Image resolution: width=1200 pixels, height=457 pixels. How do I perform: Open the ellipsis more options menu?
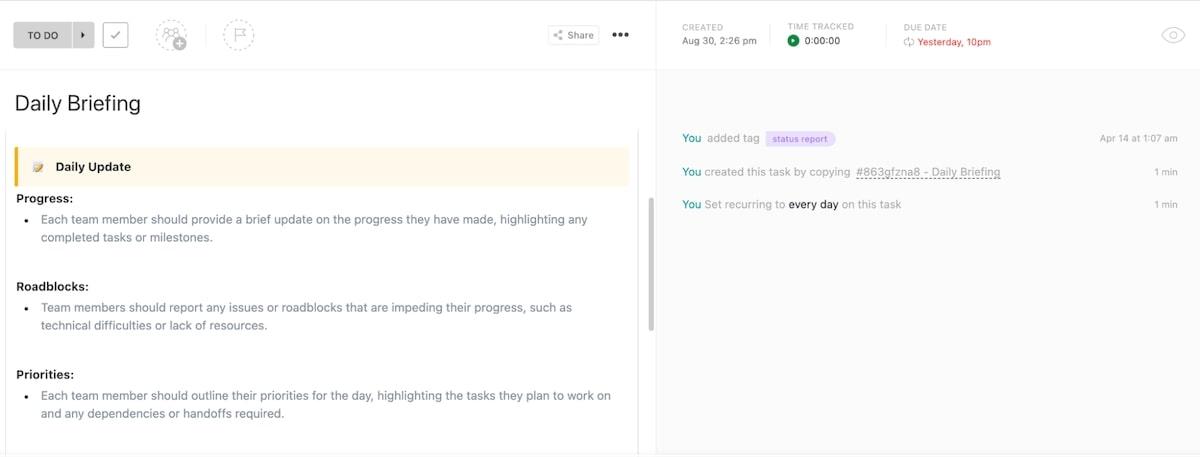[621, 35]
